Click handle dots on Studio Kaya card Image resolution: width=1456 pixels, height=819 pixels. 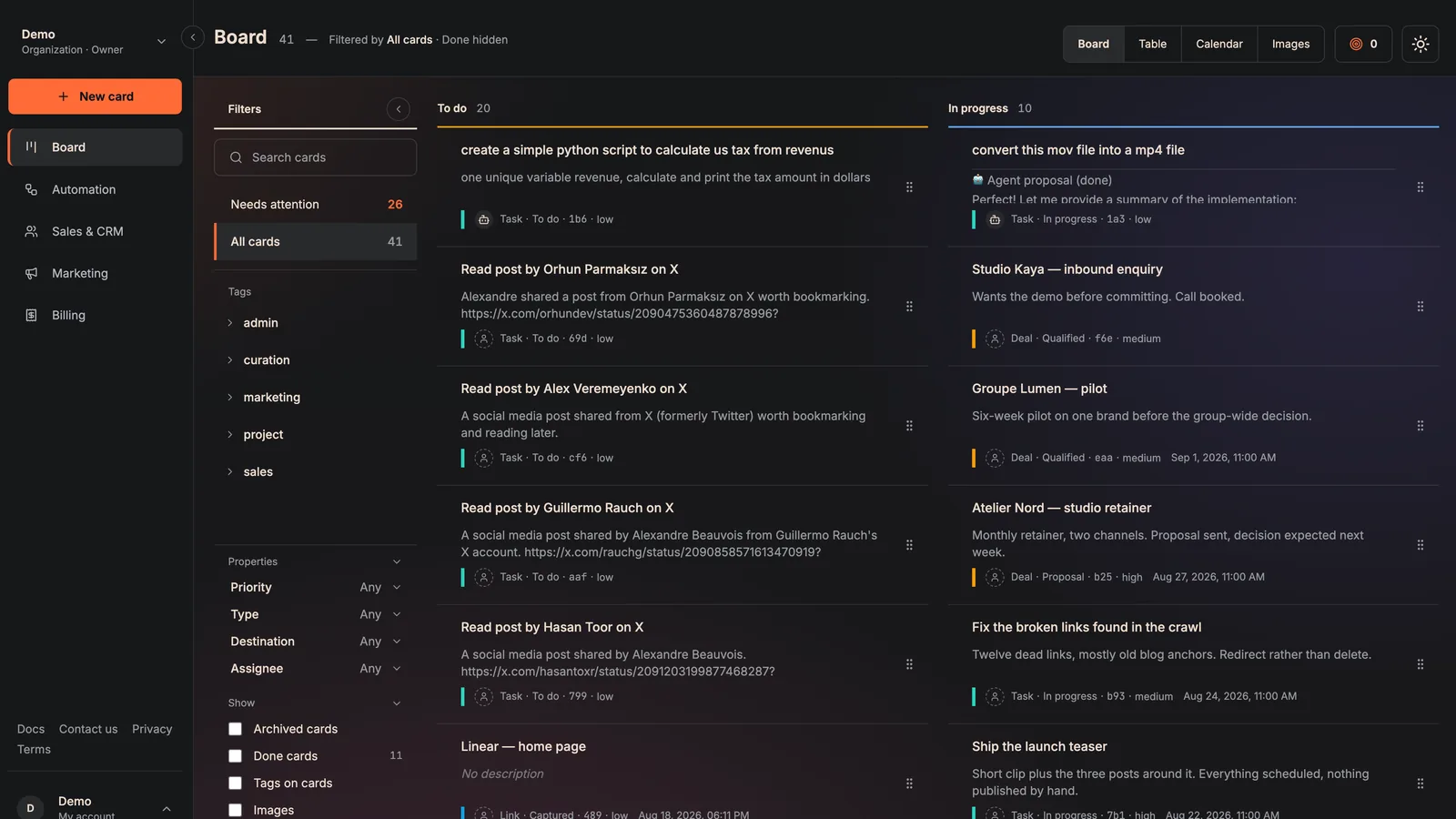tap(1420, 306)
